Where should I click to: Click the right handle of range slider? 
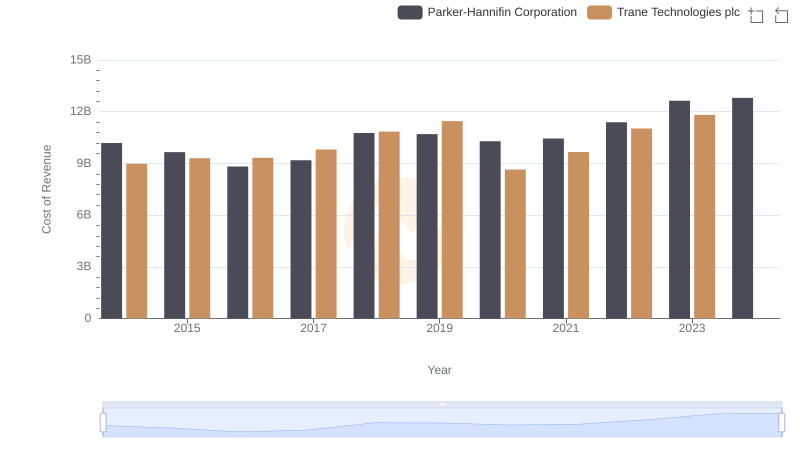click(x=782, y=422)
